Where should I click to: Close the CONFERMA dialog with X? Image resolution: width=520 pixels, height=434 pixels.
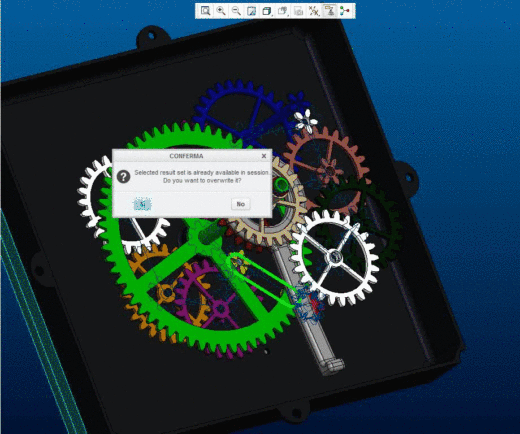pyautogui.click(x=264, y=156)
